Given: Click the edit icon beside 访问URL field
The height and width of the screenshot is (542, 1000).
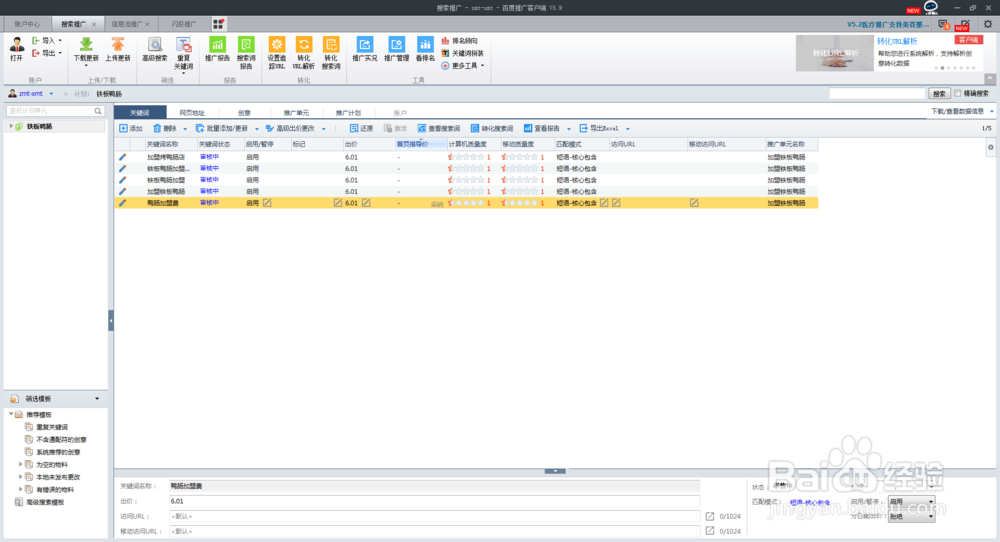Looking at the screenshot, I should tap(710, 516).
